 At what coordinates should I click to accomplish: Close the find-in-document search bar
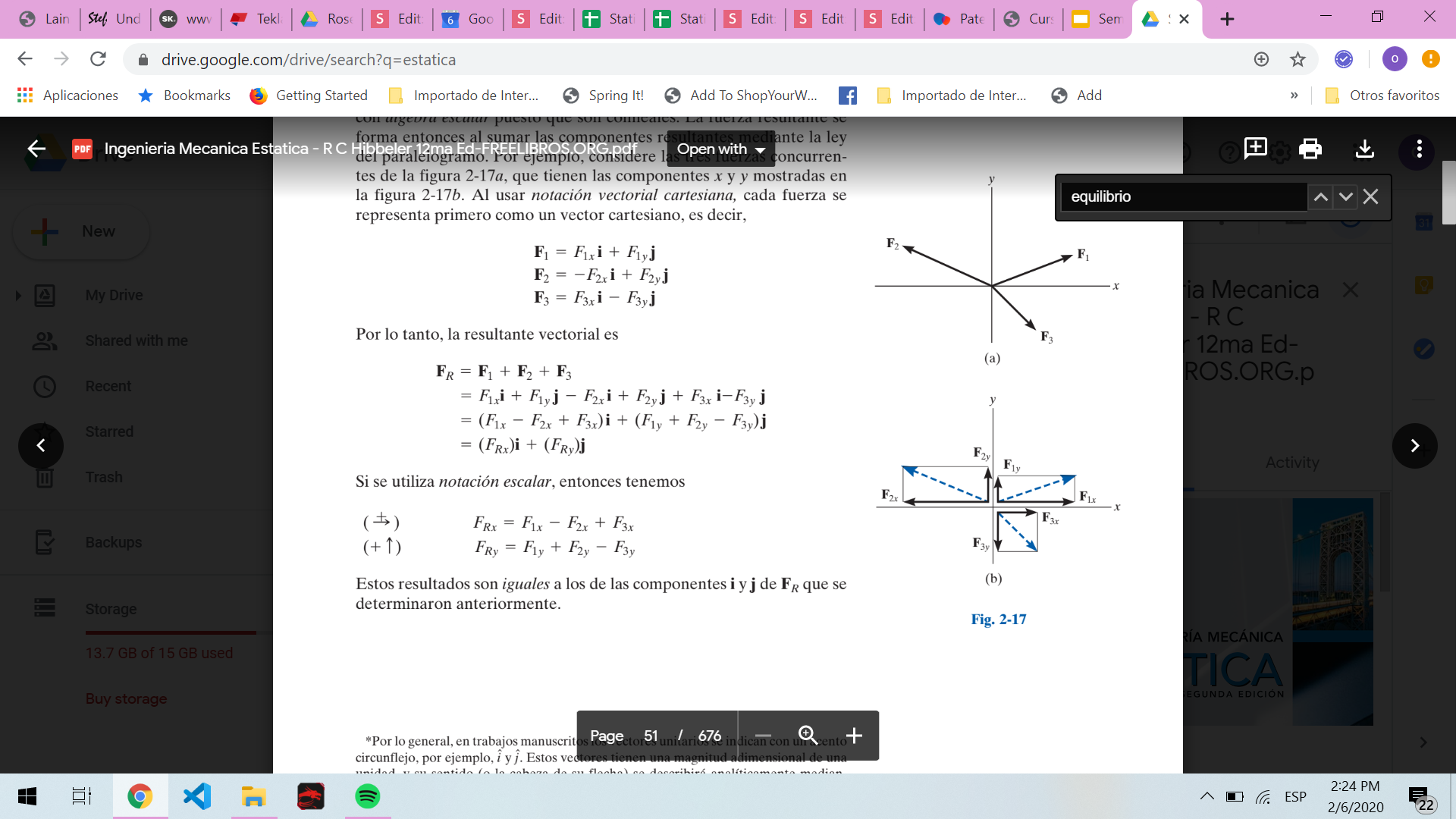[x=1370, y=197]
